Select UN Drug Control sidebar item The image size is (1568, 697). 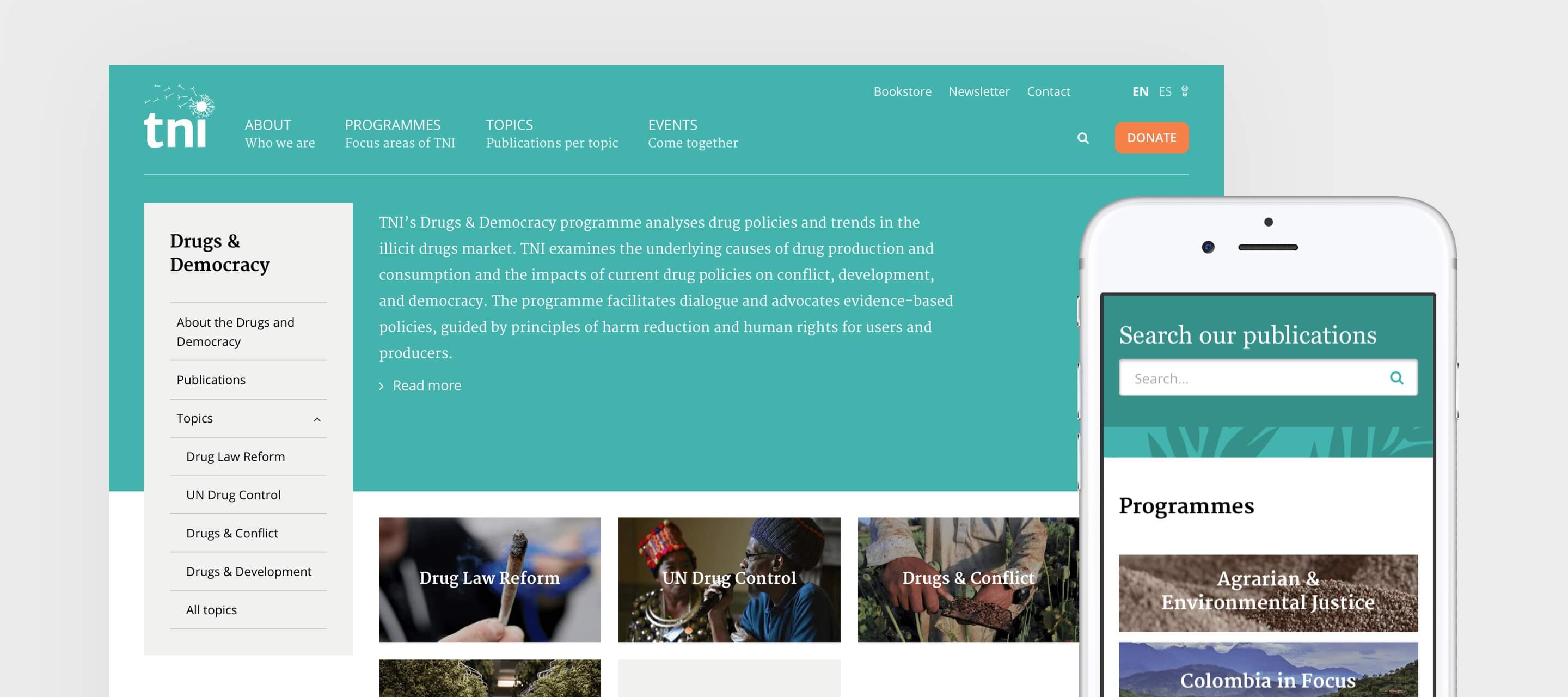tap(248, 495)
